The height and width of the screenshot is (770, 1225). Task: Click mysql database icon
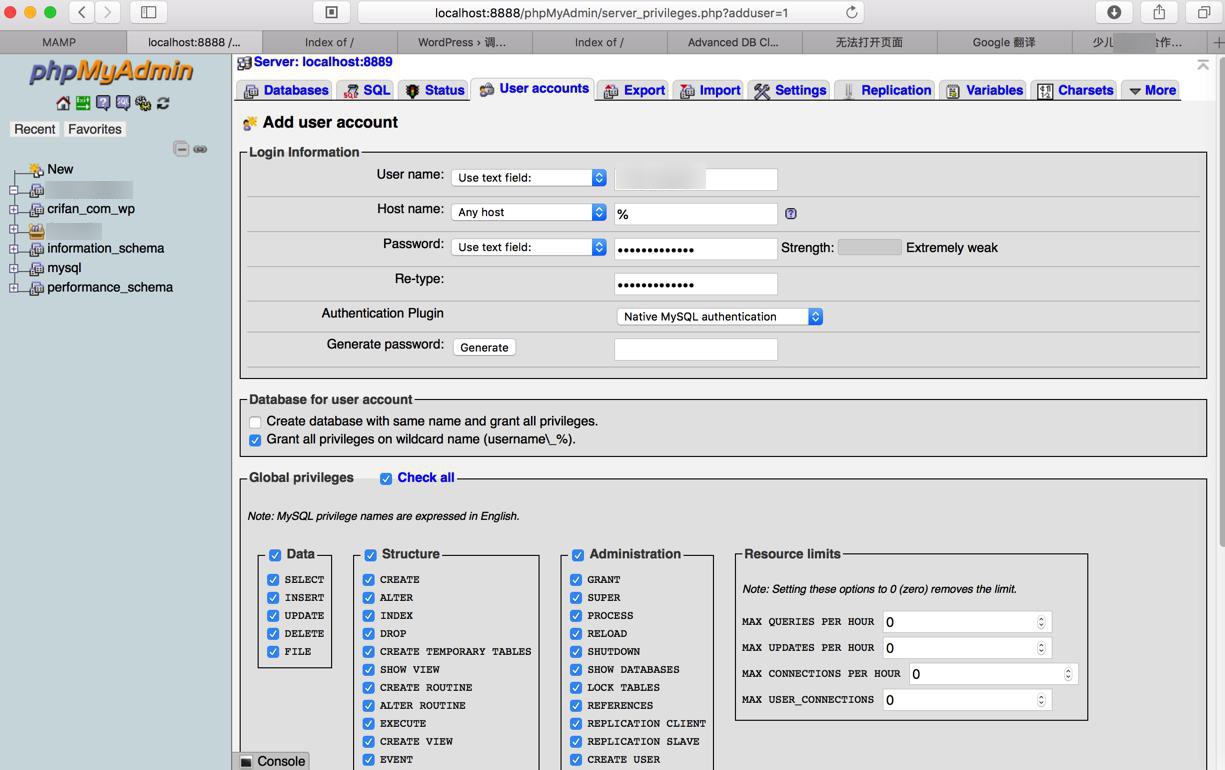coord(37,268)
